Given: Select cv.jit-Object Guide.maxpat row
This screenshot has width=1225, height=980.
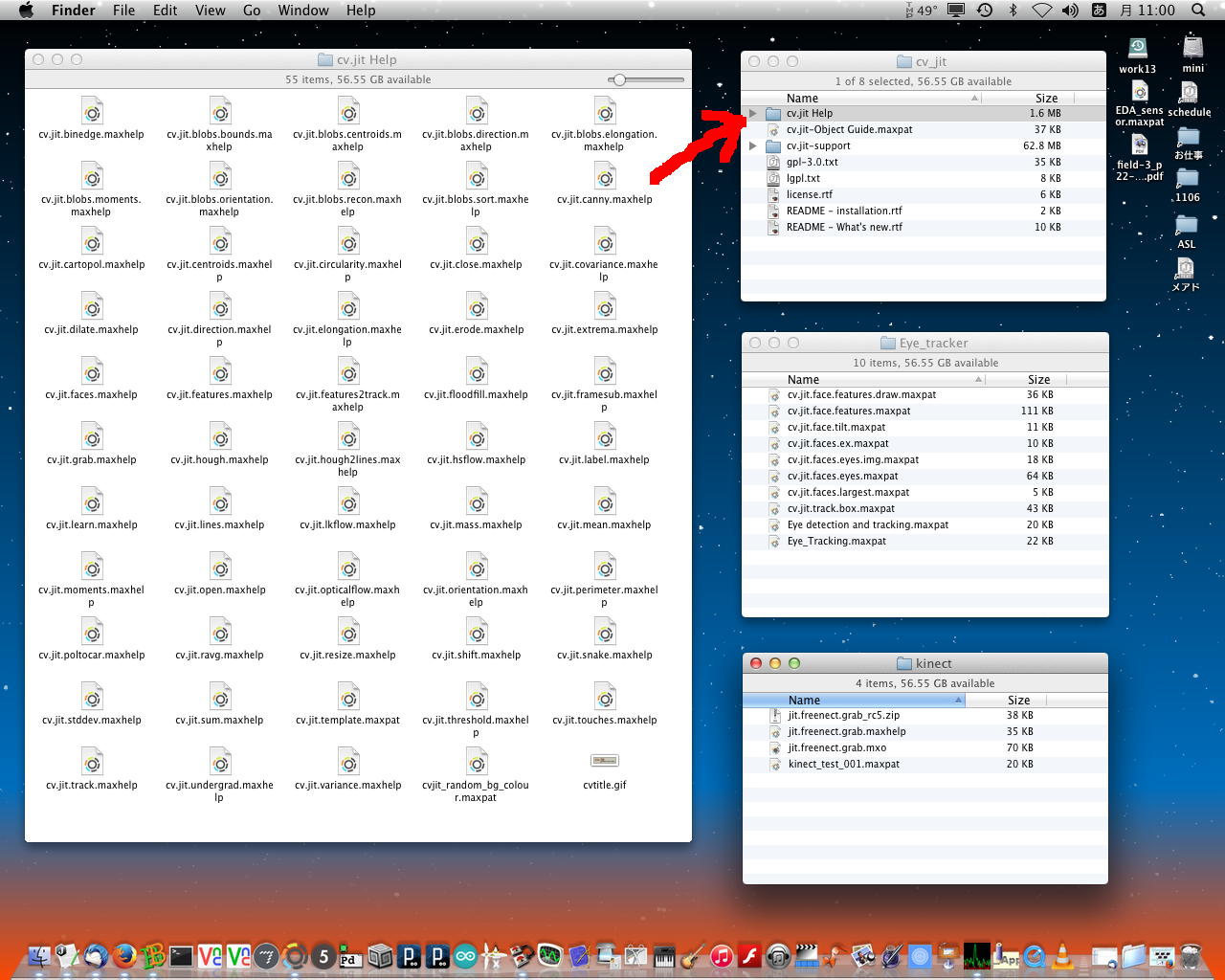Looking at the screenshot, I should point(924,129).
